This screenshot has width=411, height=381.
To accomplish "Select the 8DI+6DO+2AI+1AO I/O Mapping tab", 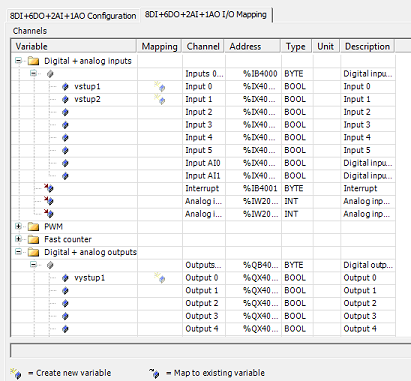I will point(206,15).
